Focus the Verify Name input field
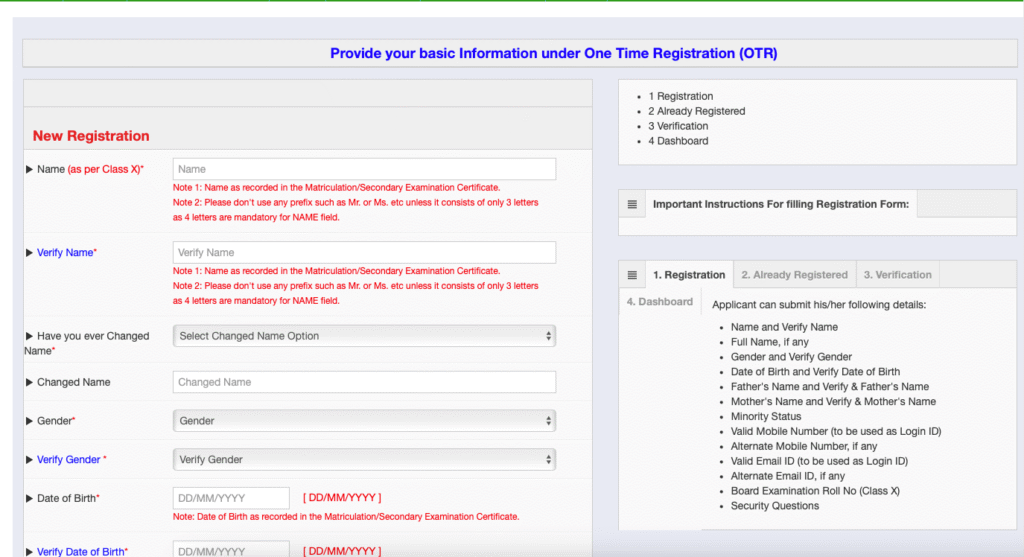The image size is (1024, 557). 364,253
